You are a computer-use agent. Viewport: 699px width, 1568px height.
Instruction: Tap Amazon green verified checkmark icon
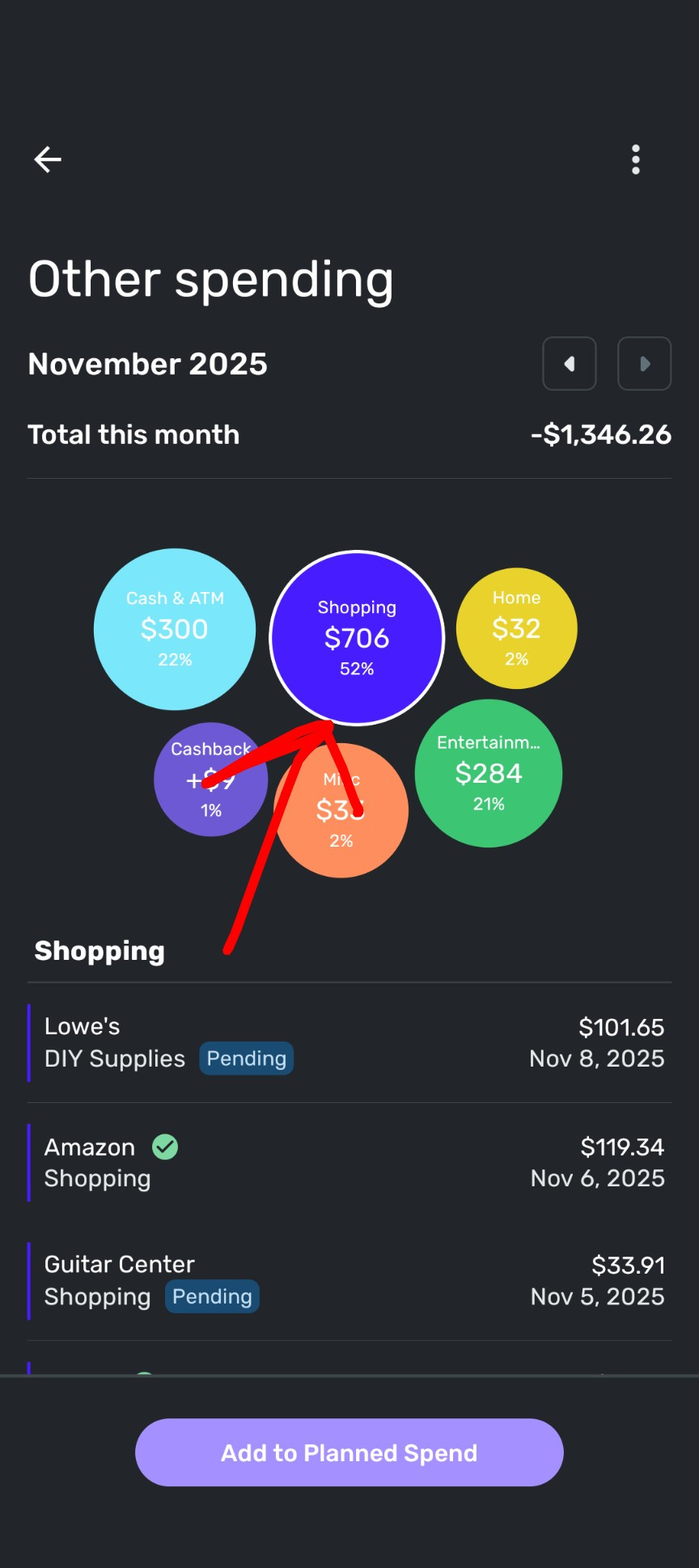coord(165,1147)
